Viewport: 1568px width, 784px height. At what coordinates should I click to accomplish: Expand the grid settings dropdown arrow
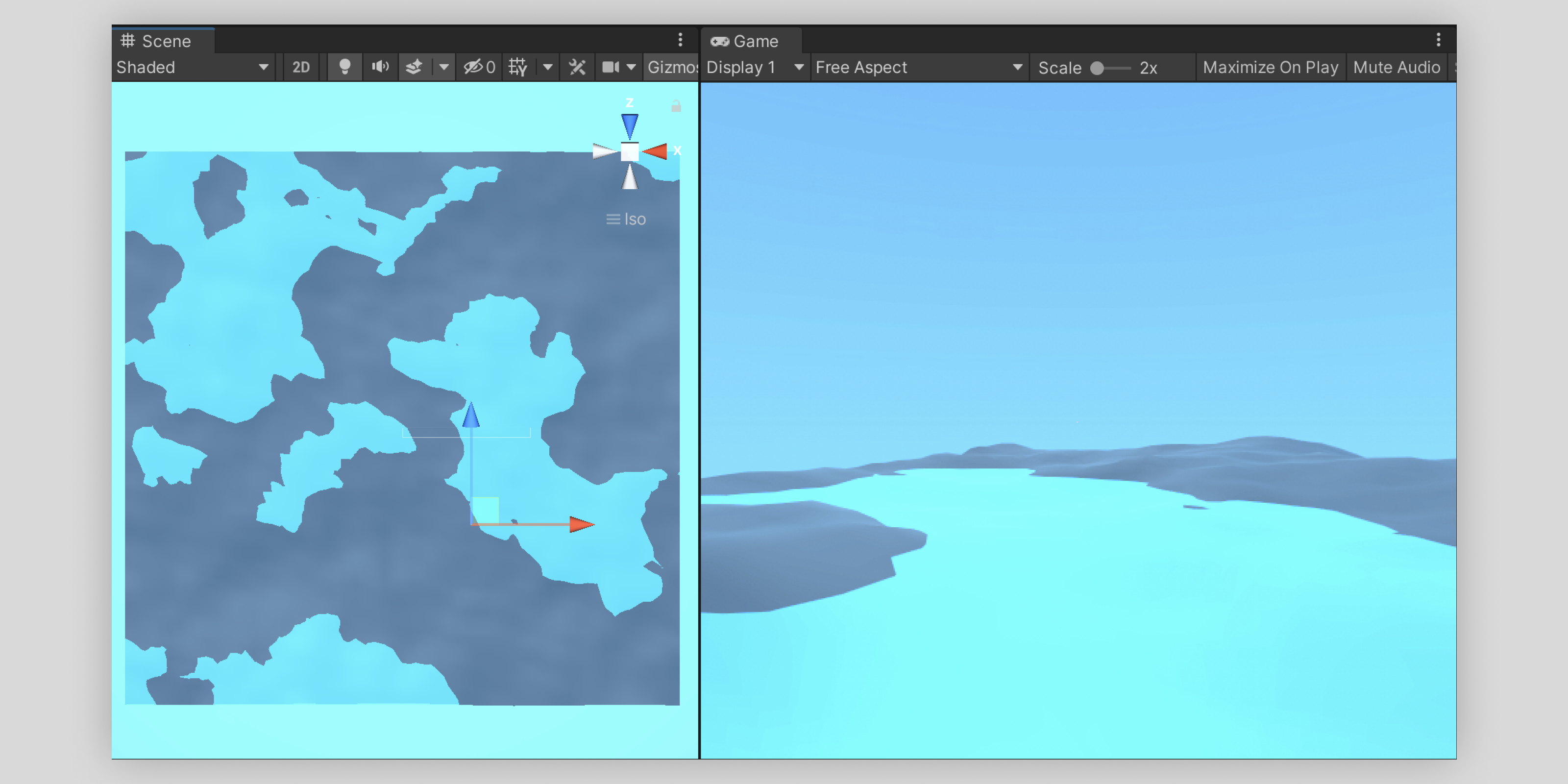click(548, 68)
